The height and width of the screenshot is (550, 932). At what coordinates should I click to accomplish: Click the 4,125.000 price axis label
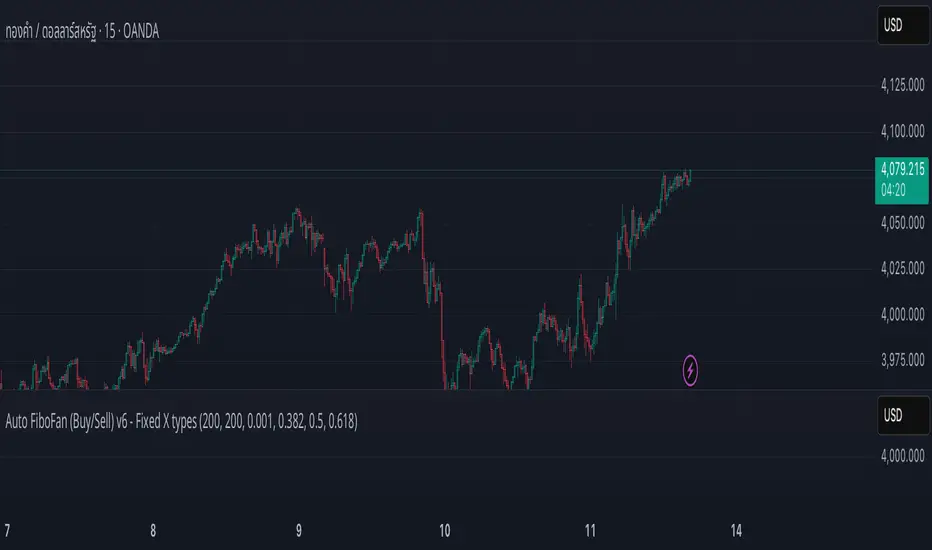coord(901,87)
